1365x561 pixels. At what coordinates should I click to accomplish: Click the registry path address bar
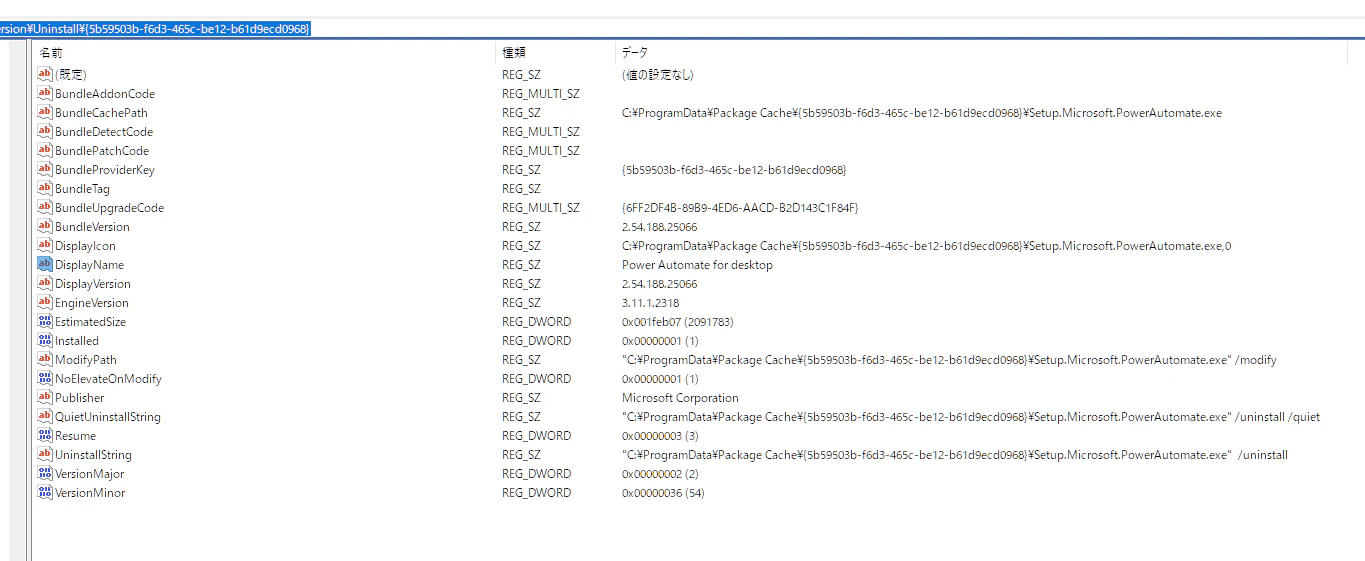[x=682, y=28]
